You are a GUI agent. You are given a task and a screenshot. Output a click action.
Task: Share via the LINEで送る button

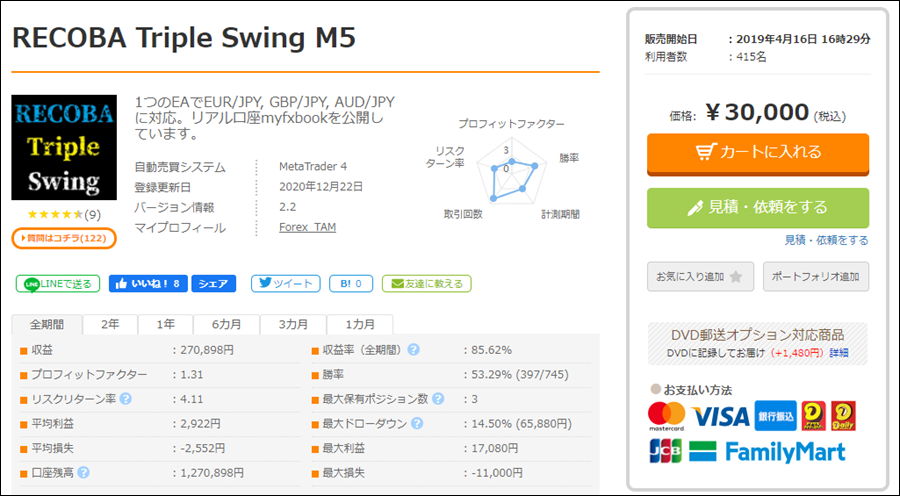[x=57, y=284]
